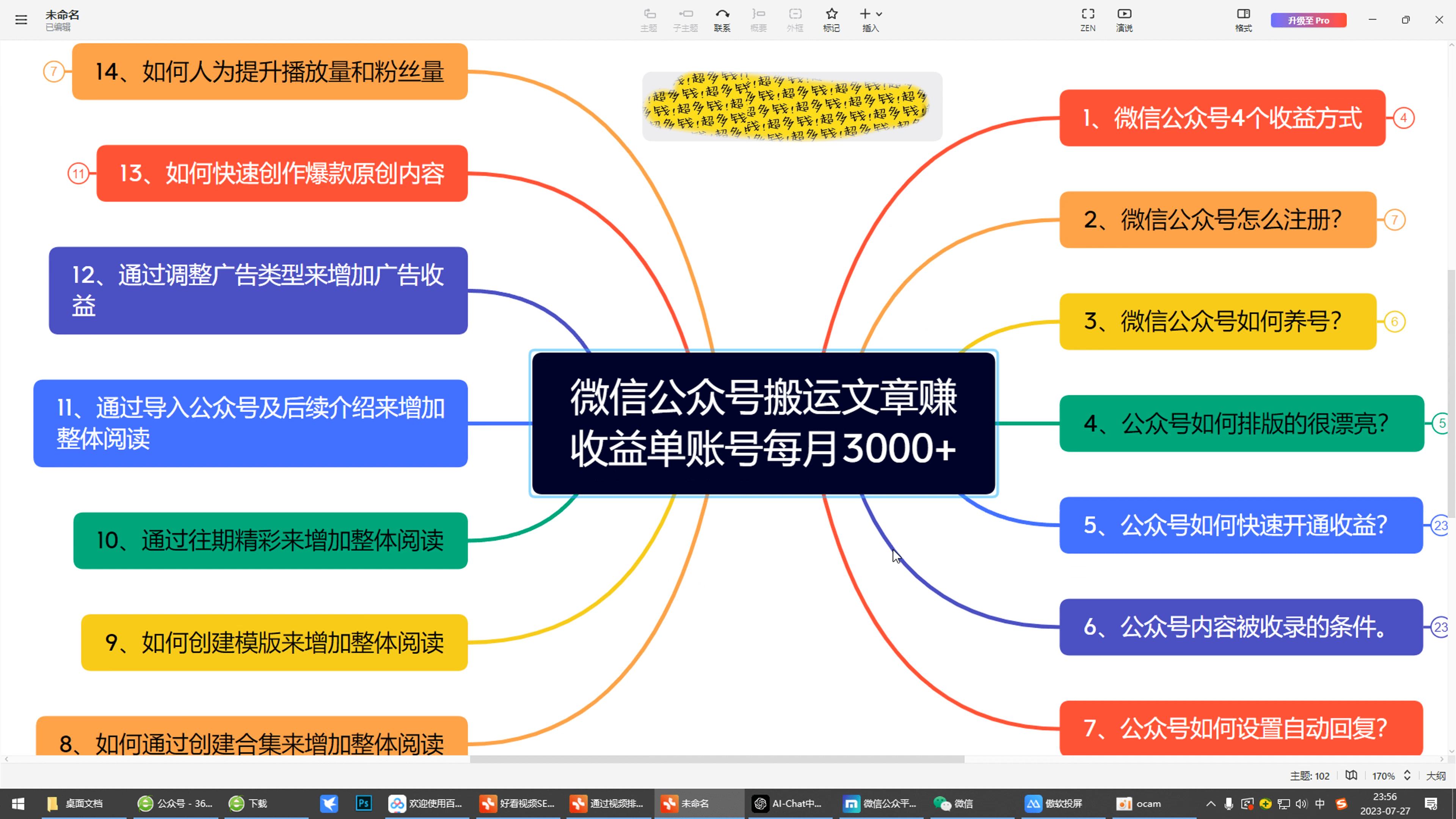Switch to 欢迎使用百... taskbar window
Viewport: 1456px width, 819px height.
425,803
